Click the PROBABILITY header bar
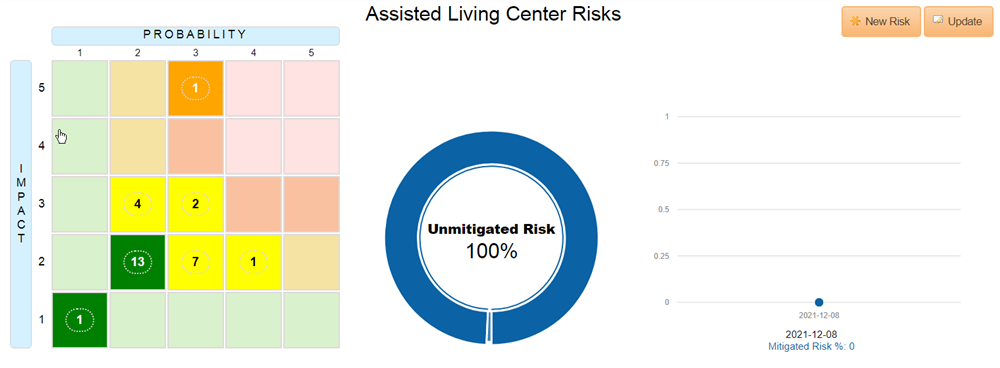 pos(195,35)
